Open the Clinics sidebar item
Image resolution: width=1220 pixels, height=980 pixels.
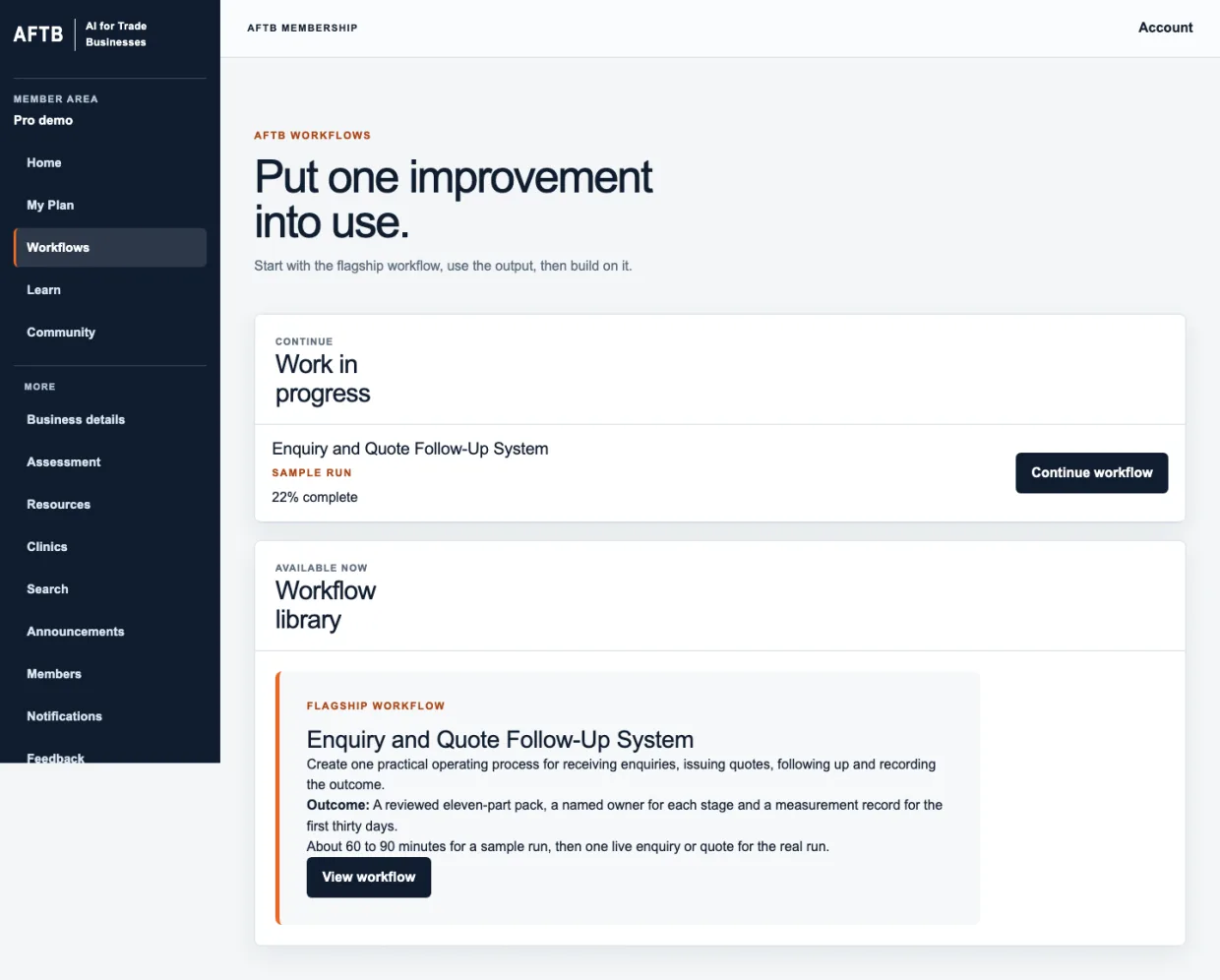[110, 547]
